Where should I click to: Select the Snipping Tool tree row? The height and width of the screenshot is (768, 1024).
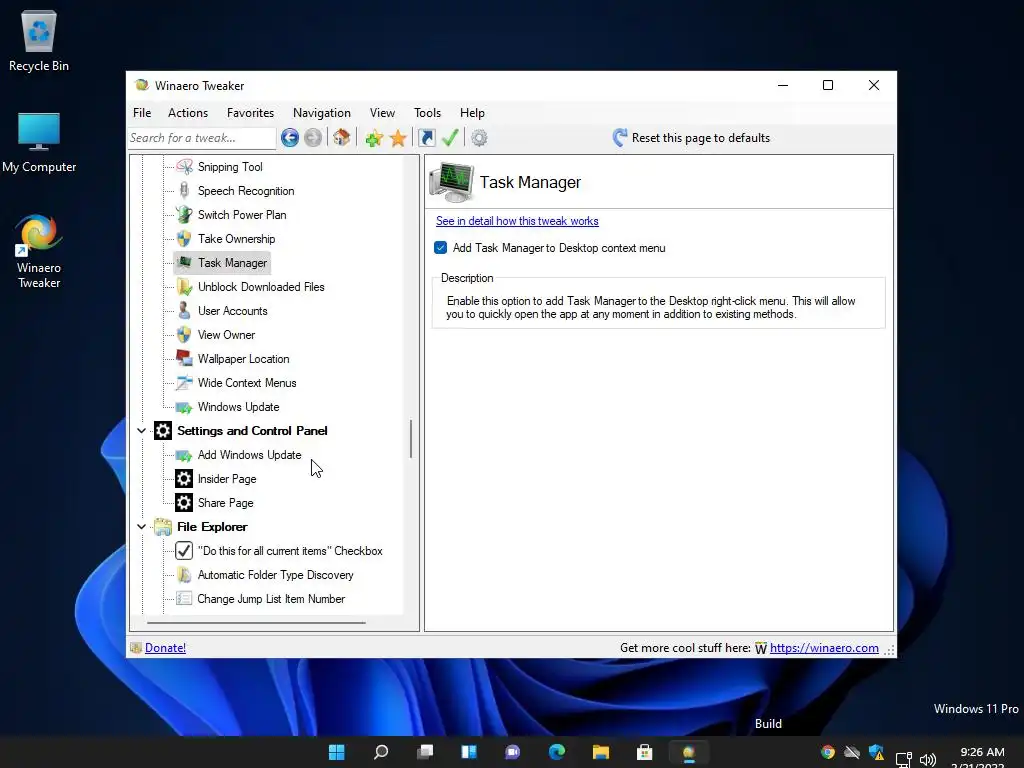point(230,167)
